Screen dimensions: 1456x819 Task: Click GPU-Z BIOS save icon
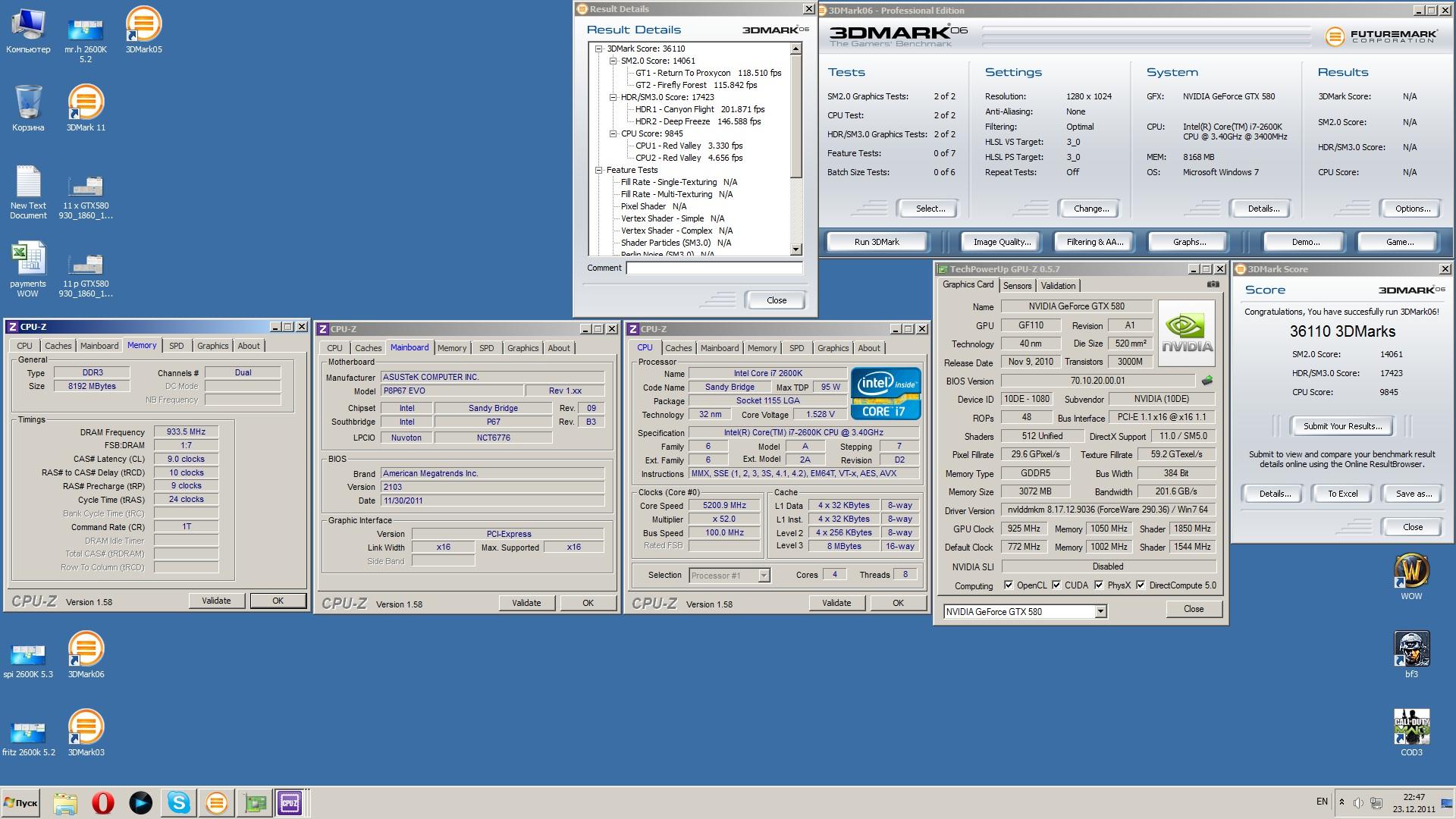pos(1207,381)
